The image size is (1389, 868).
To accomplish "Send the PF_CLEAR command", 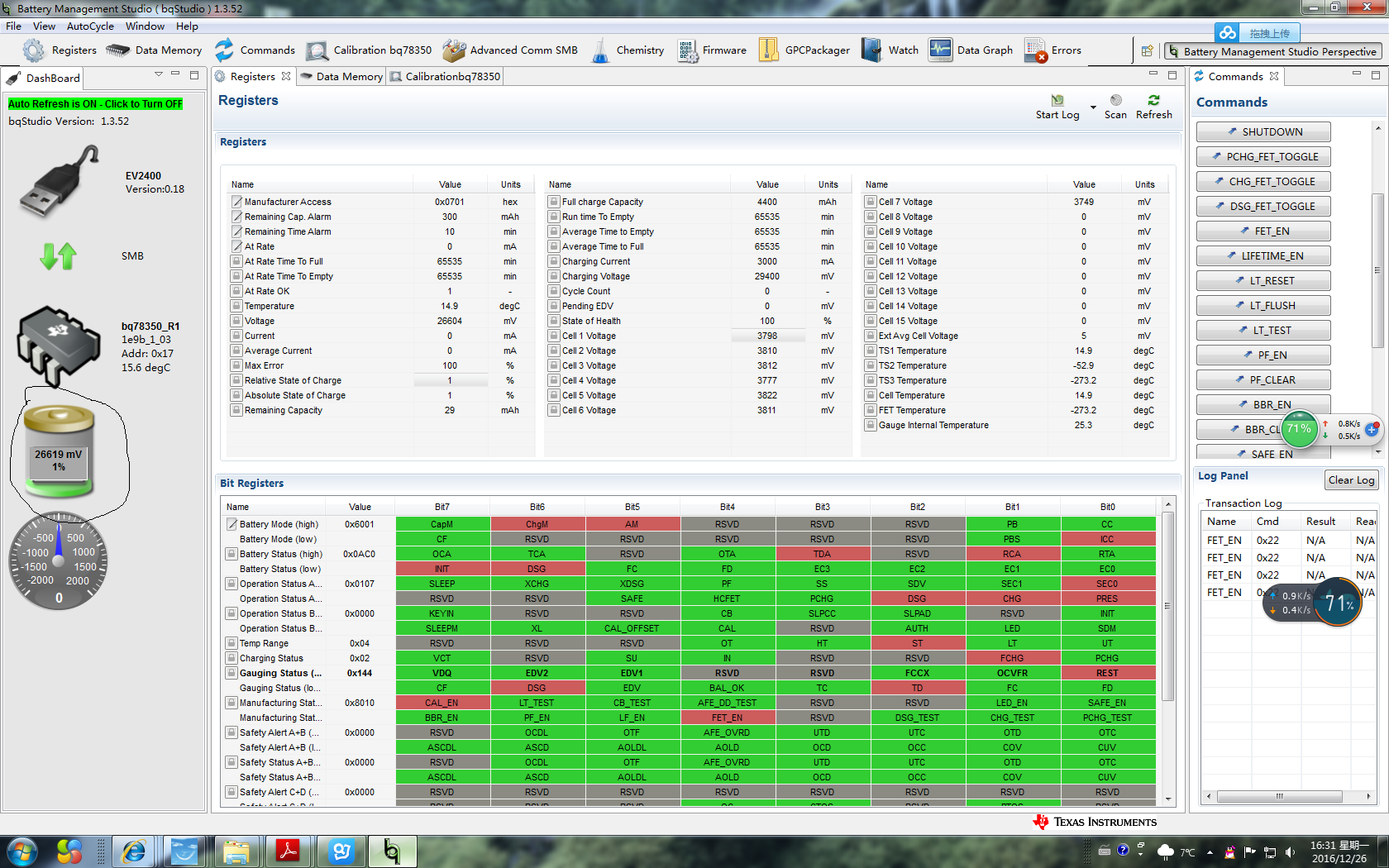I will [x=1263, y=380].
